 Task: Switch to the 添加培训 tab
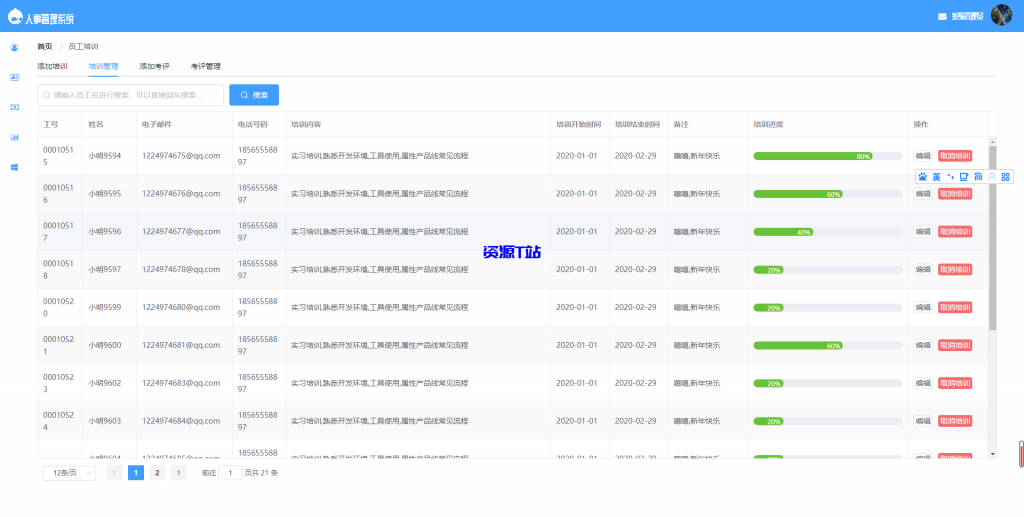tap(52, 66)
